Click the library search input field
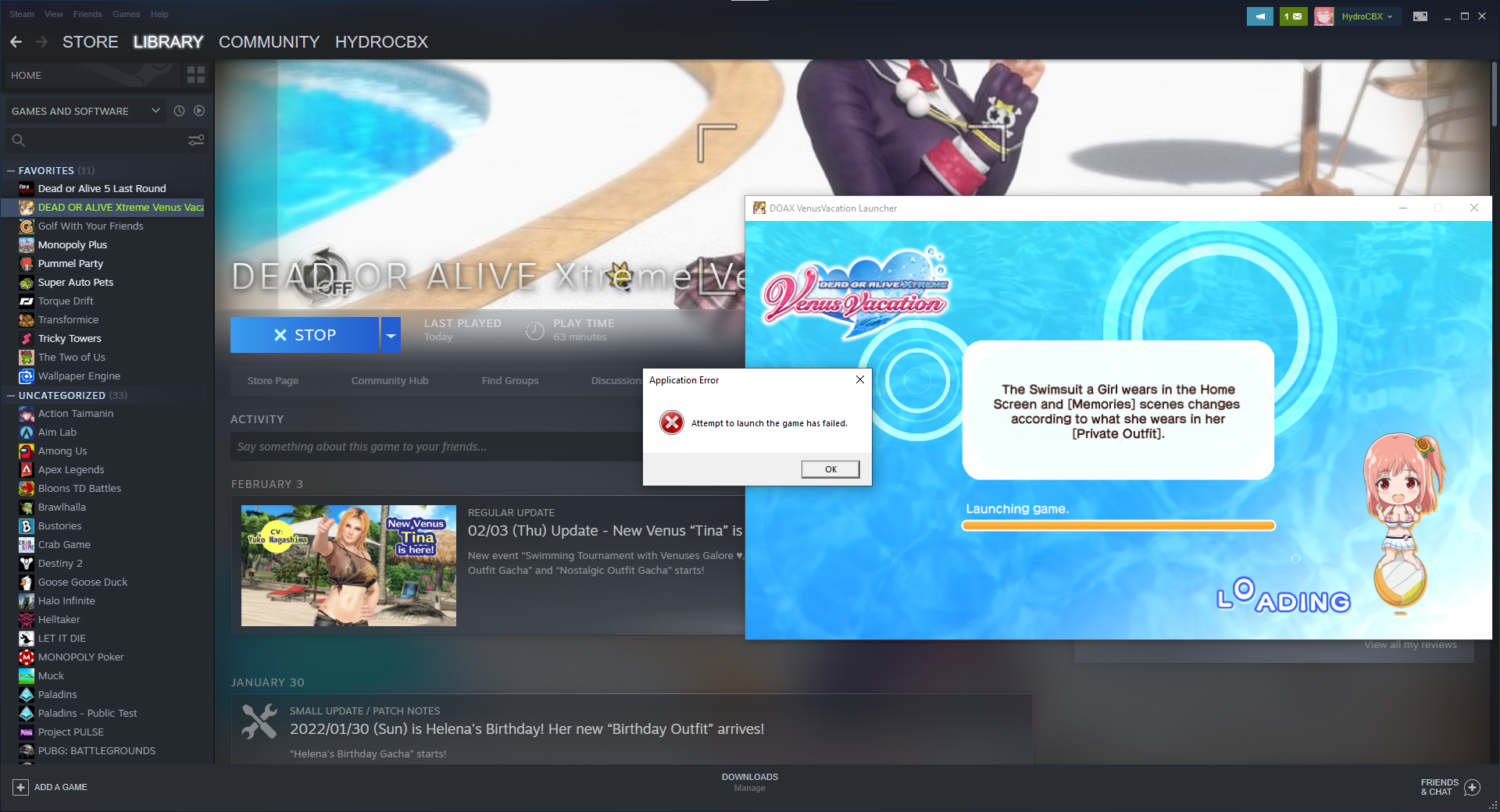 [x=105, y=141]
